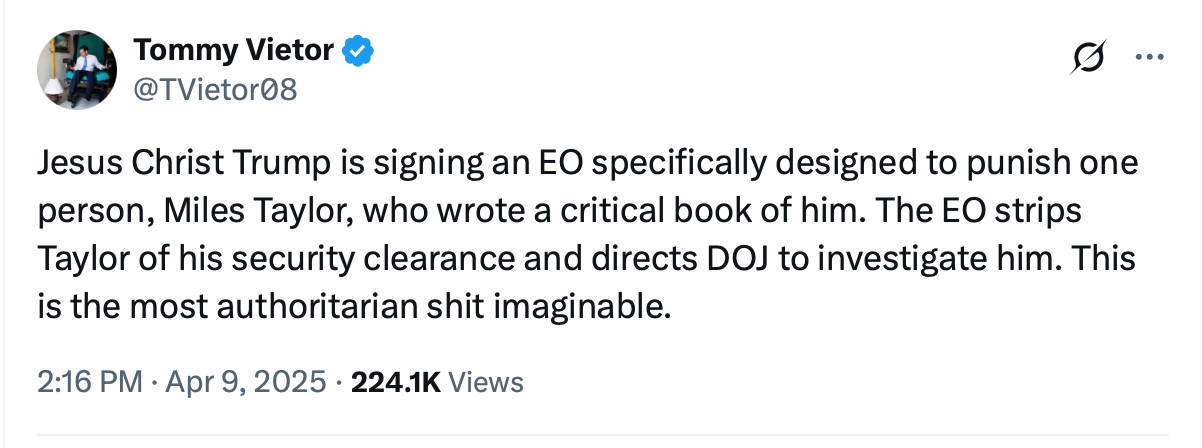The image size is (1202, 448).
Task: Click the Views label
Action: [485, 381]
